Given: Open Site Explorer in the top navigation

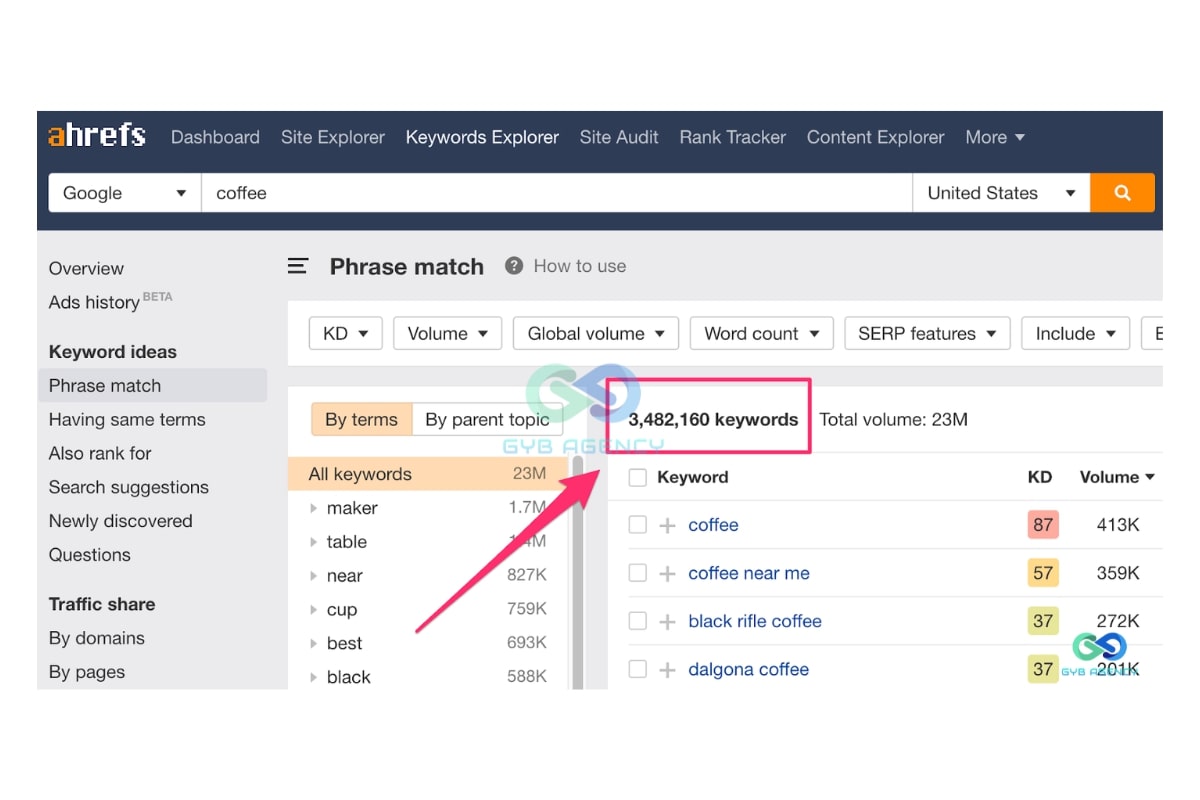Looking at the screenshot, I should pos(333,137).
